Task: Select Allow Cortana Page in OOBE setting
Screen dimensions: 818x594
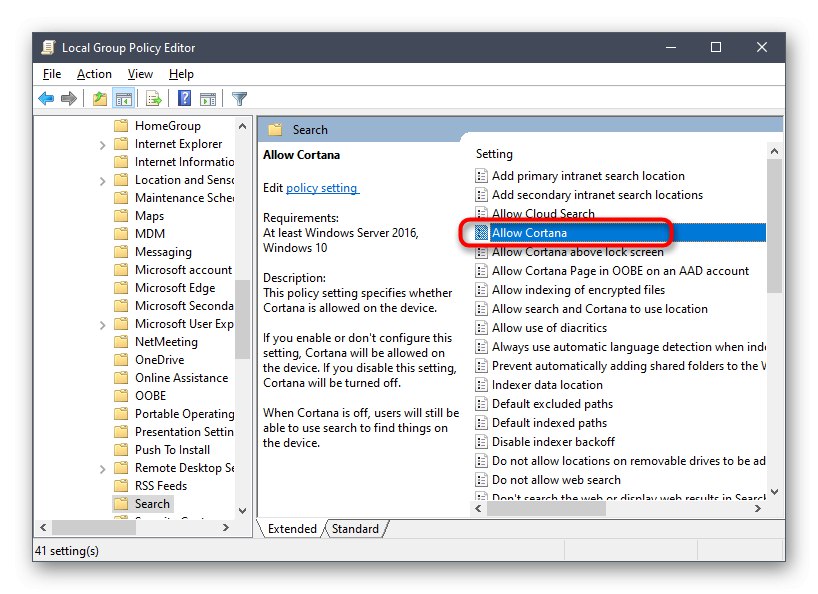Action: tap(620, 271)
